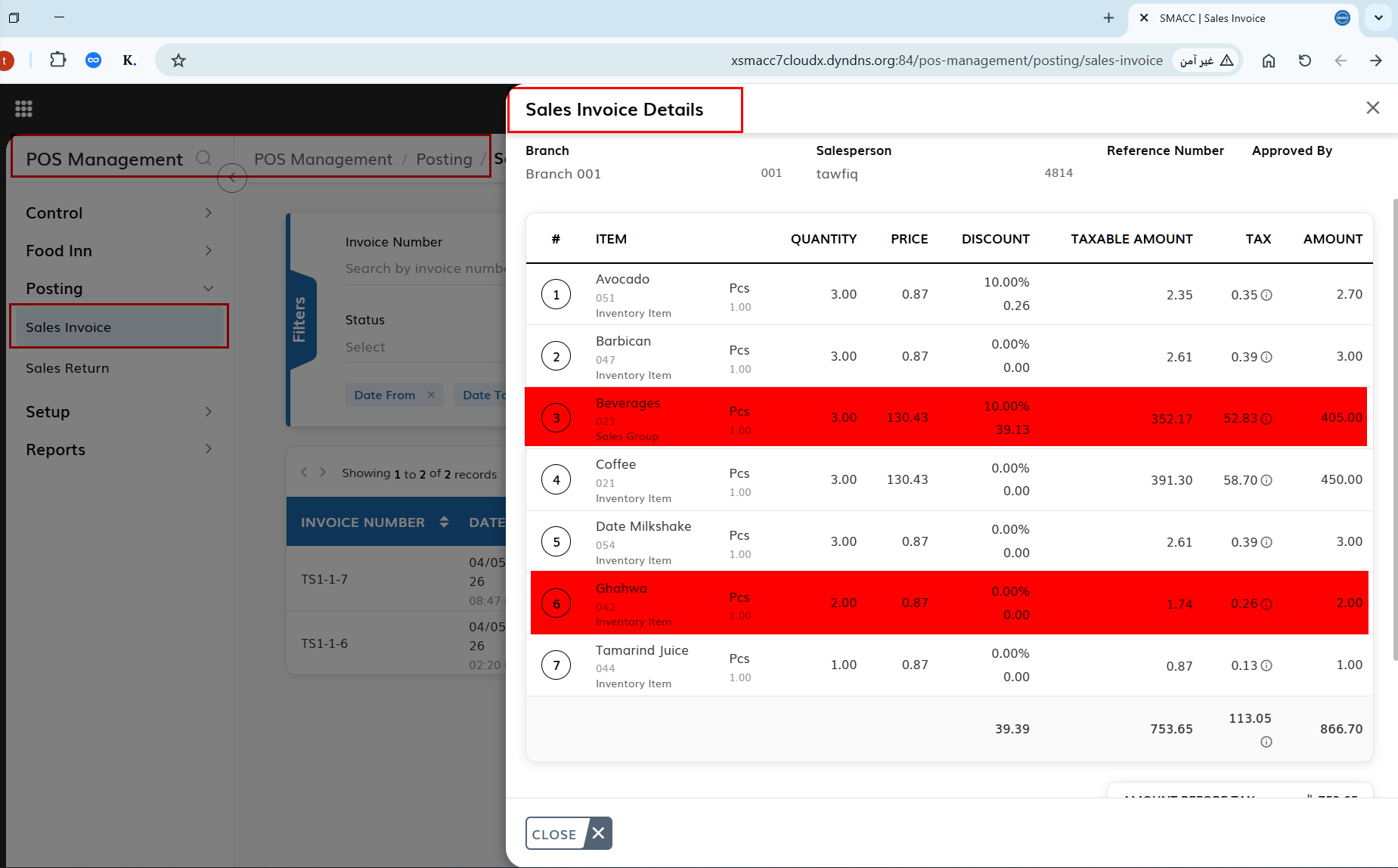Click the CLOSE button

click(x=569, y=833)
